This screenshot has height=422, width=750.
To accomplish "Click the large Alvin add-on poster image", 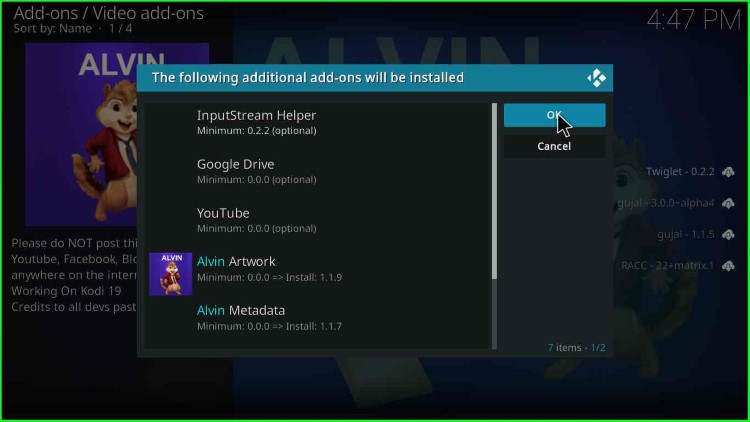I will pyautogui.click(x=117, y=134).
